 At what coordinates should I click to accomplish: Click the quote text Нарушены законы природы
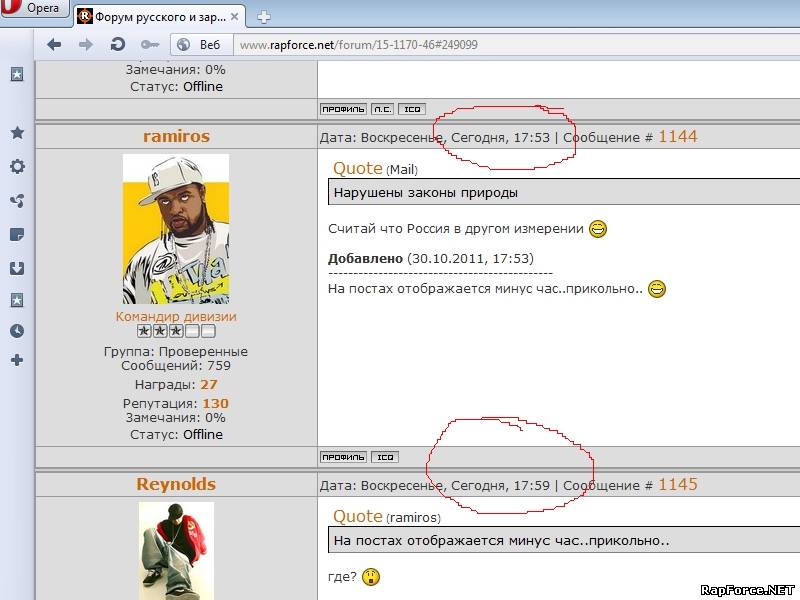click(426, 193)
